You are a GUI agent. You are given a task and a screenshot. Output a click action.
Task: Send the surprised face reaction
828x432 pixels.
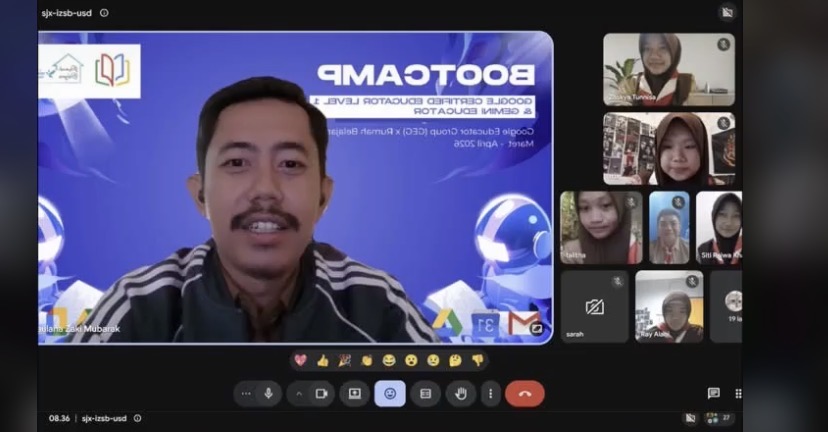tap(411, 361)
